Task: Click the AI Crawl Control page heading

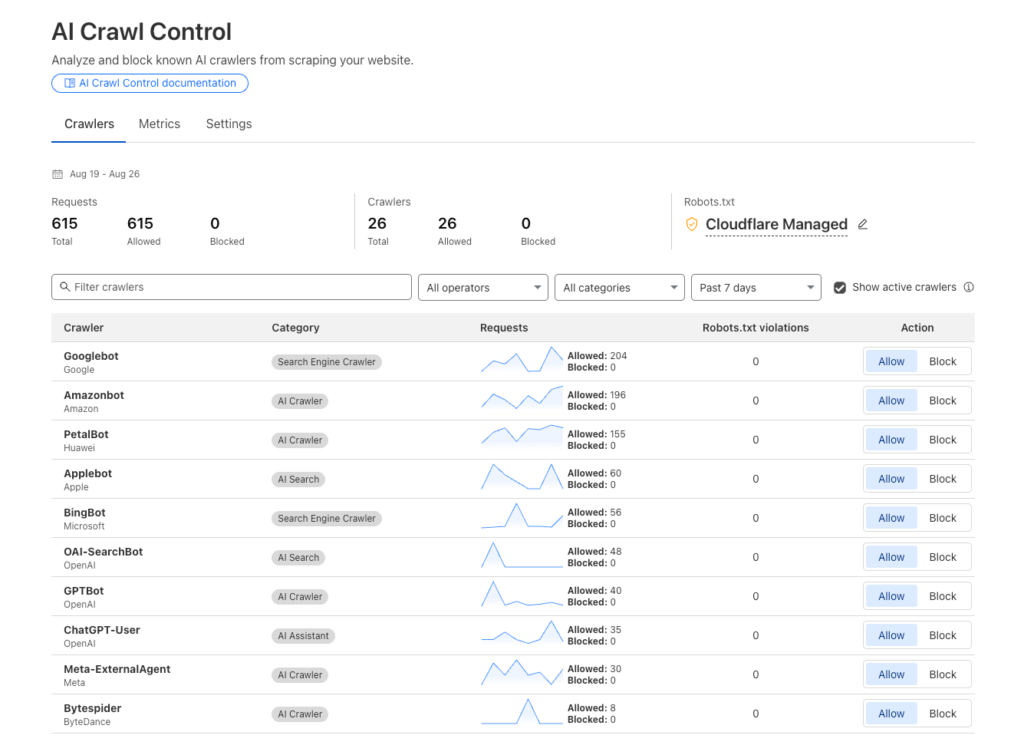Action: click(142, 31)
